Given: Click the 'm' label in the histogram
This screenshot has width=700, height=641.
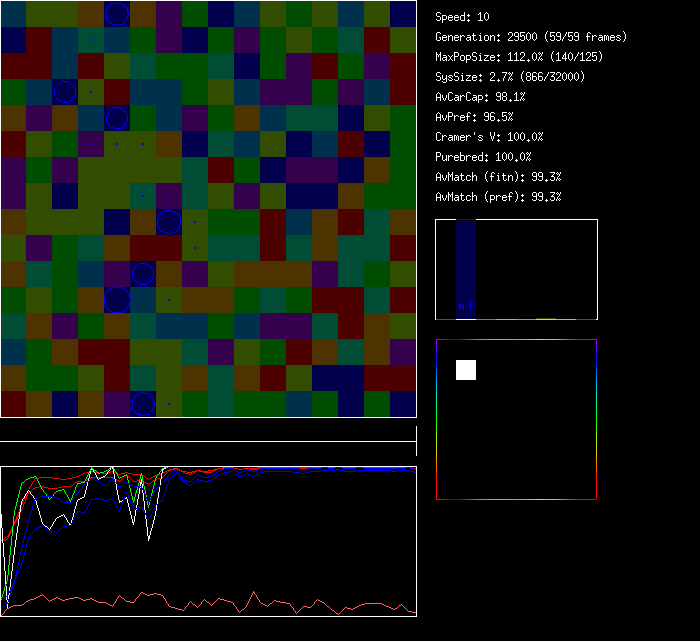Looking at the screenshot, I should [461, 306].
